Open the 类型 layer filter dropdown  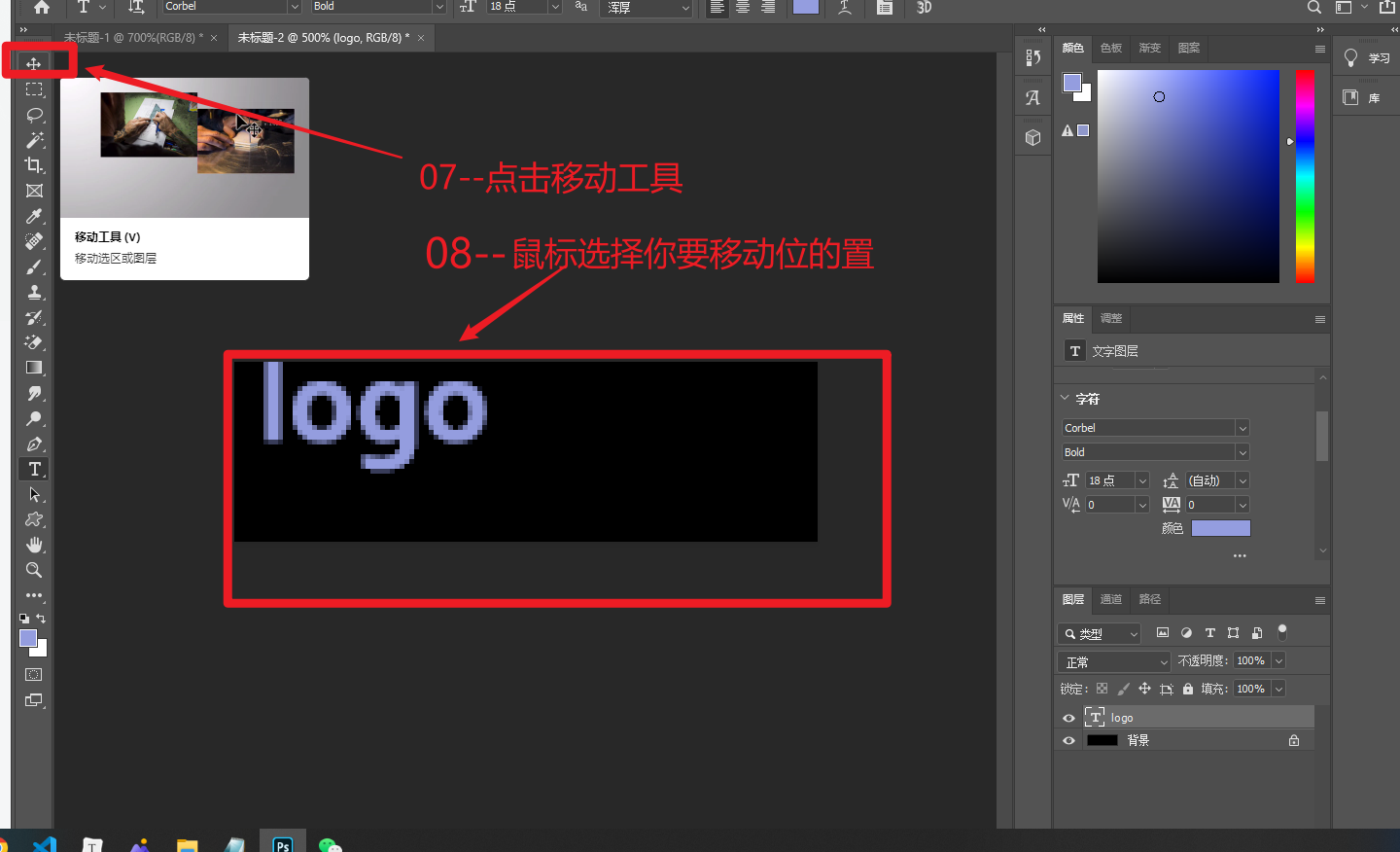1099,634
